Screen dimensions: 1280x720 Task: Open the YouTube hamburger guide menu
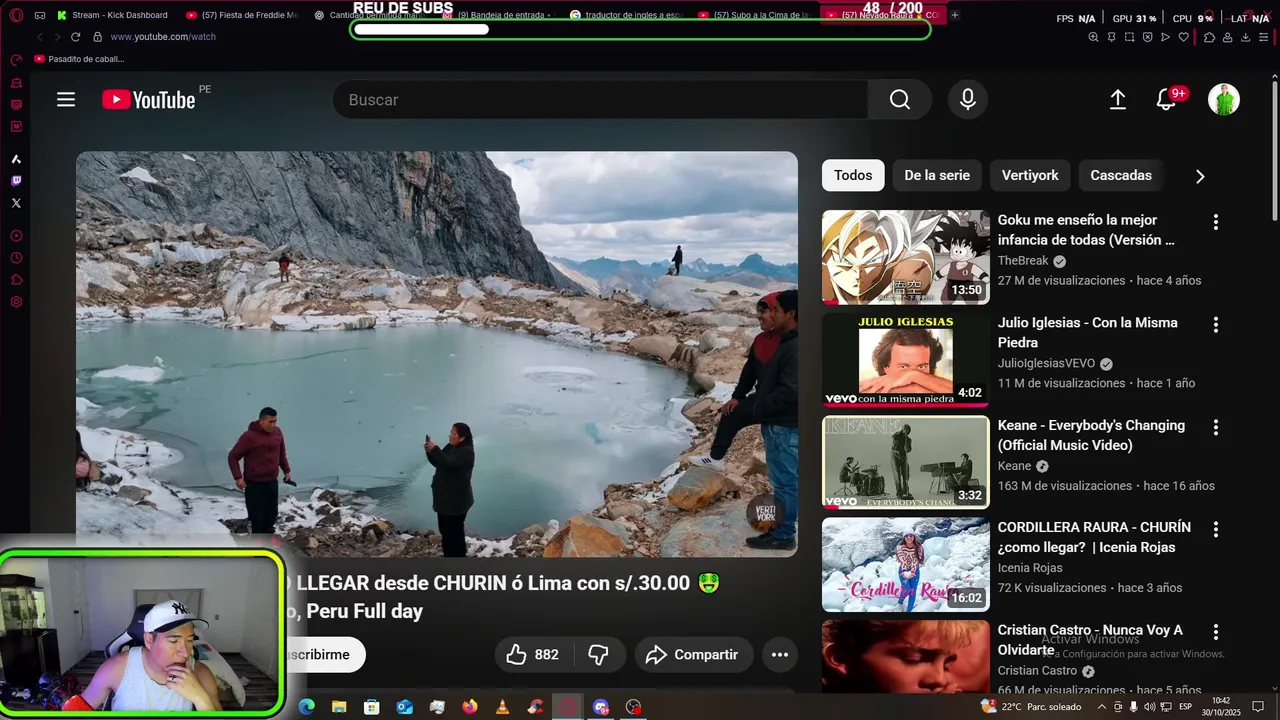(66, 99)
